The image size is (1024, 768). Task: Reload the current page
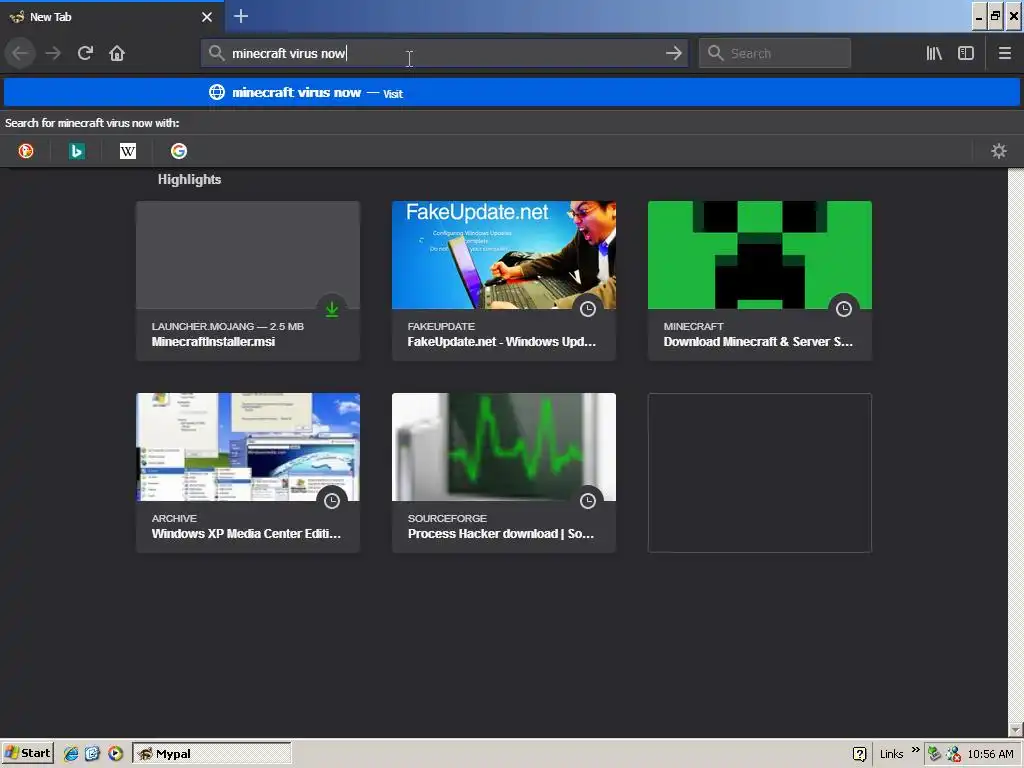tap(85, 53)
